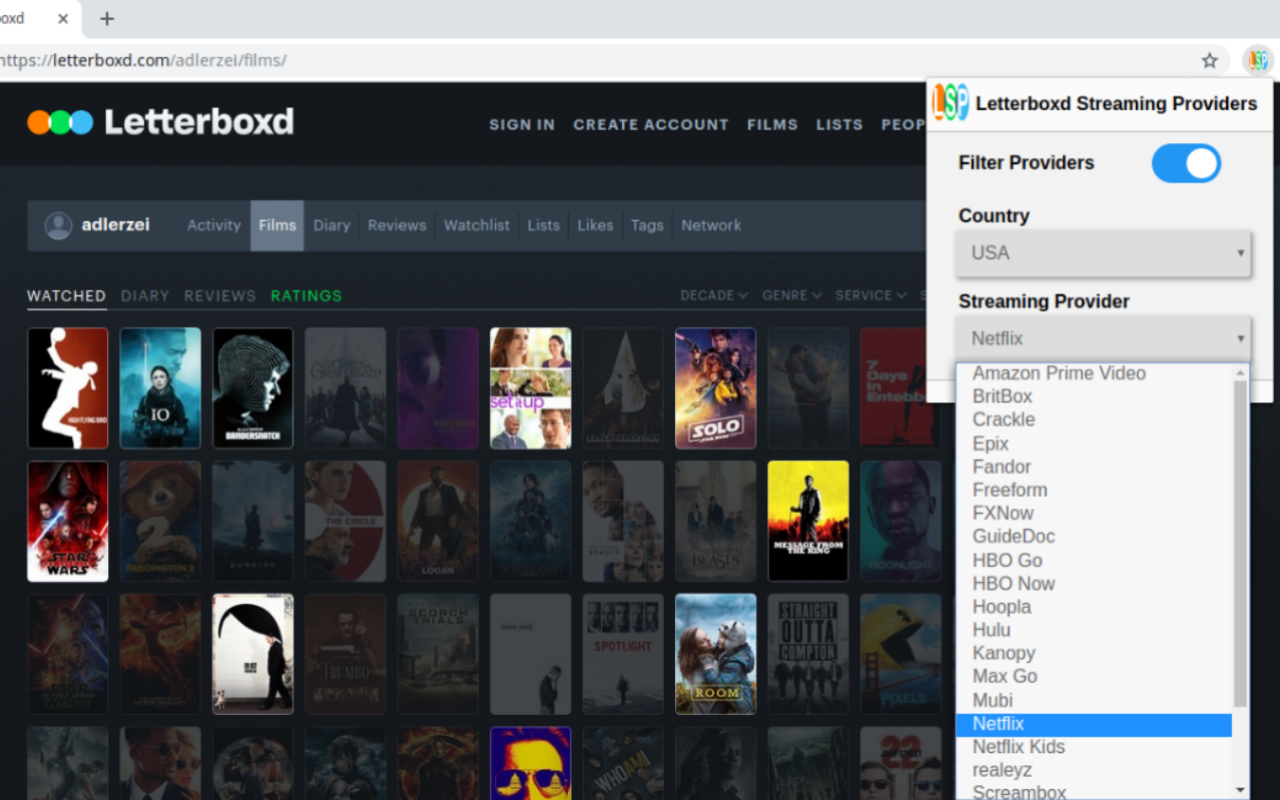Screen dimensions: 1280x800
Task: Expand the DECADE filter menu
Action: (x=714, y=296)
